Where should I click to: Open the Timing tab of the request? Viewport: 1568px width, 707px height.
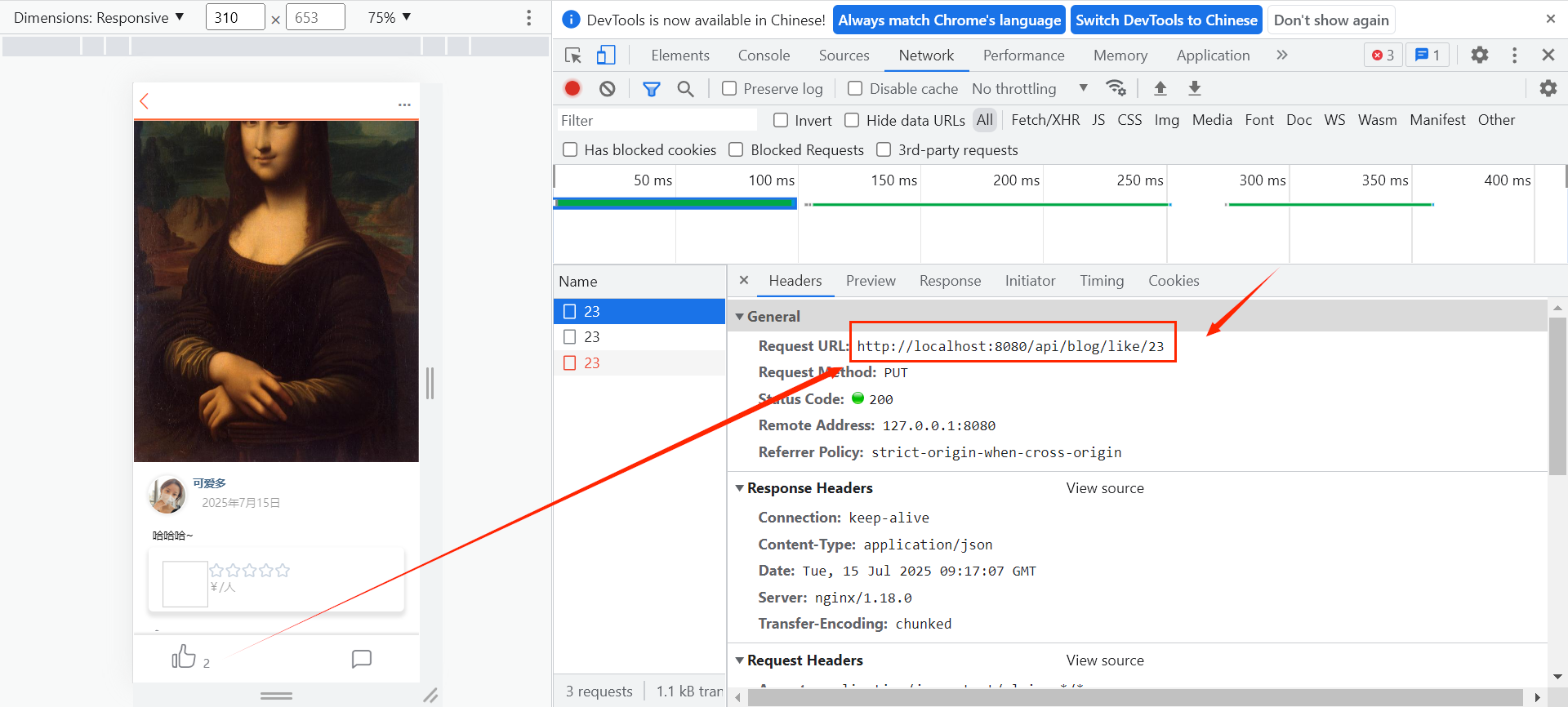[x=1102, y=280]
